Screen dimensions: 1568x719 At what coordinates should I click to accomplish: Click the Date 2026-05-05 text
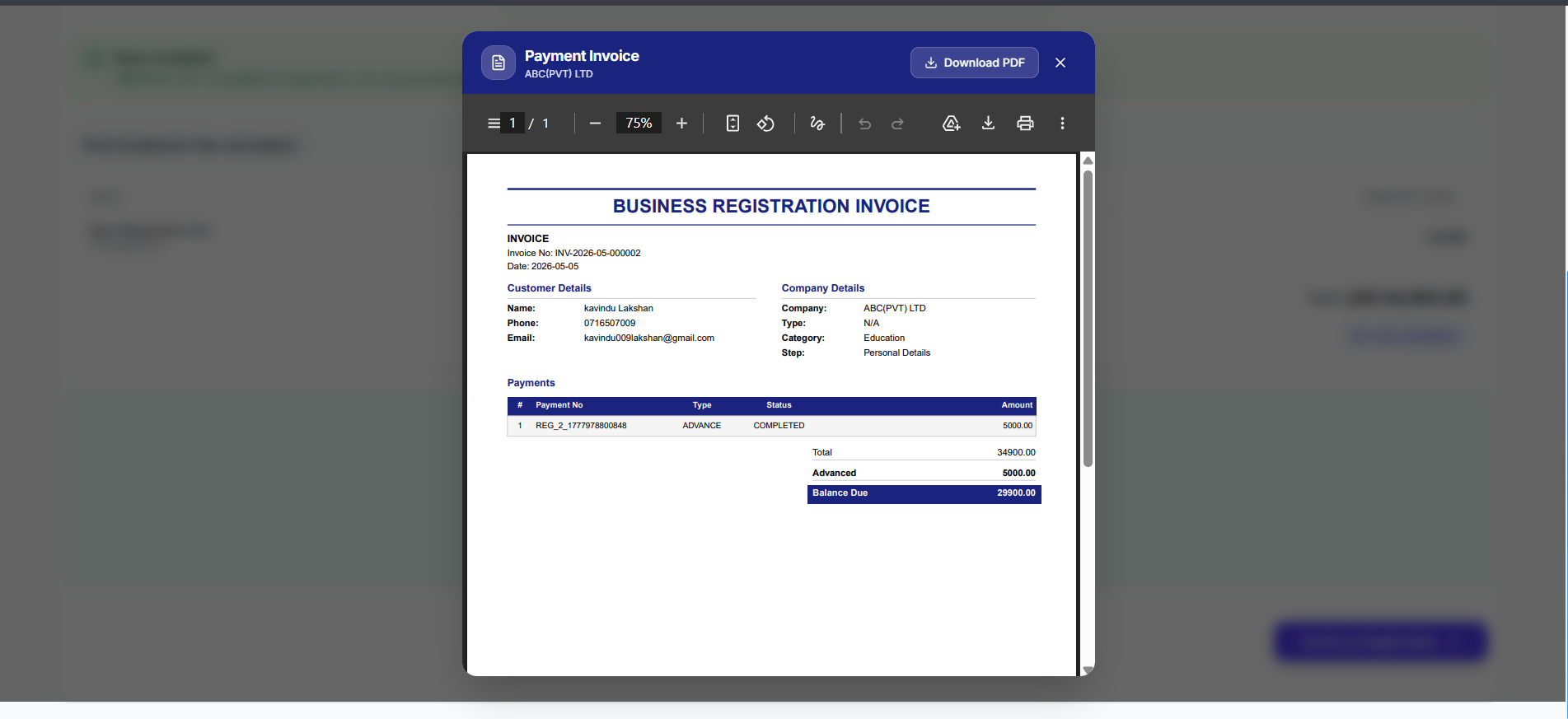(543, 267)
